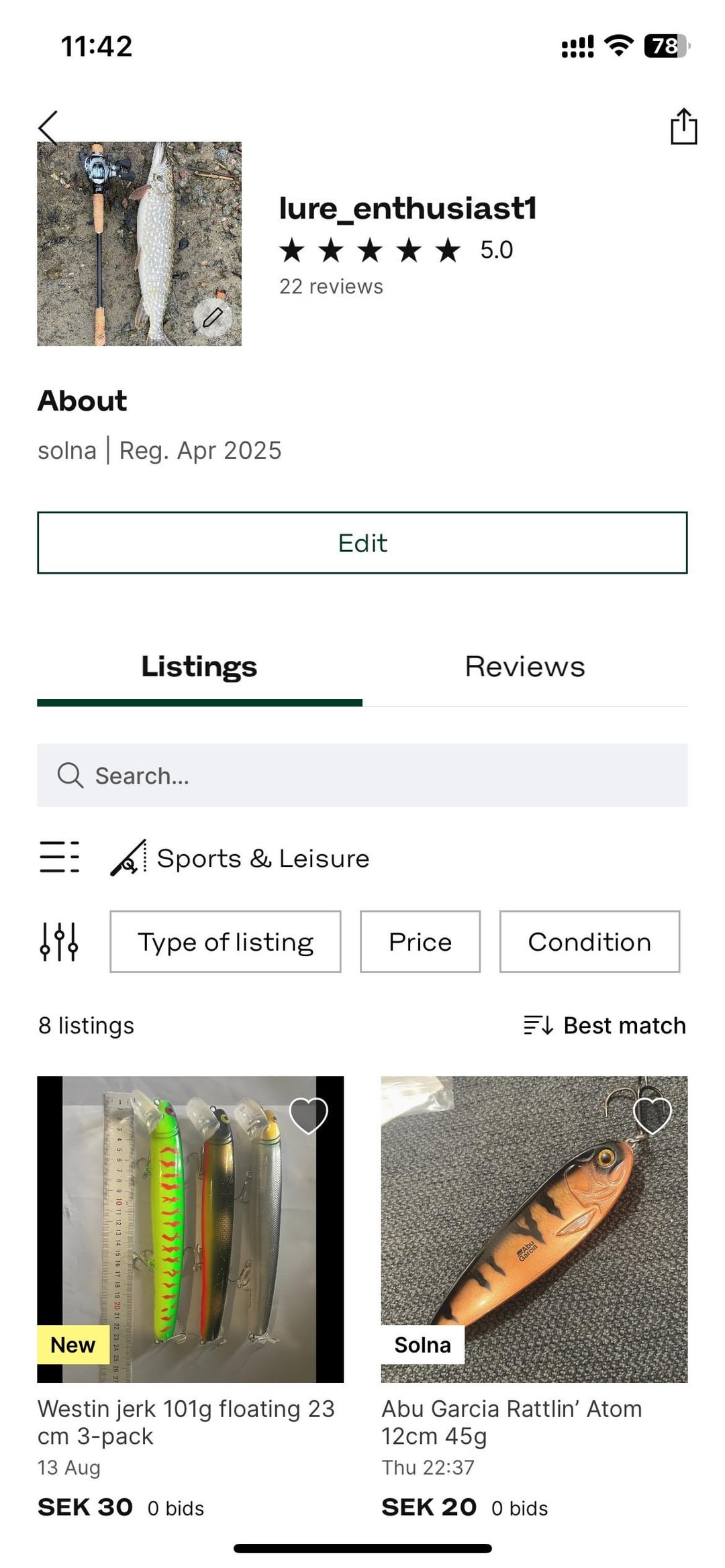Select the Listings tab
Screen dimensions: 725x1568
tap(199, 667)
